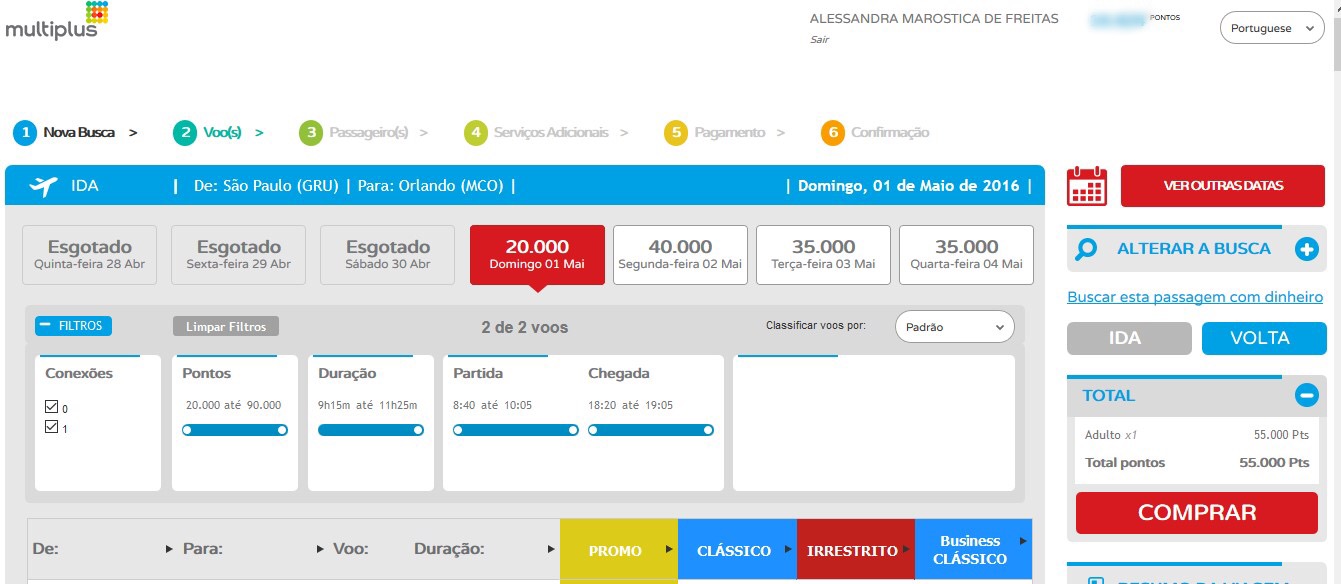Click the COMPRAR button
Image resolution: width=1341 pixels, height=584 pixels.
point(1196,513)
